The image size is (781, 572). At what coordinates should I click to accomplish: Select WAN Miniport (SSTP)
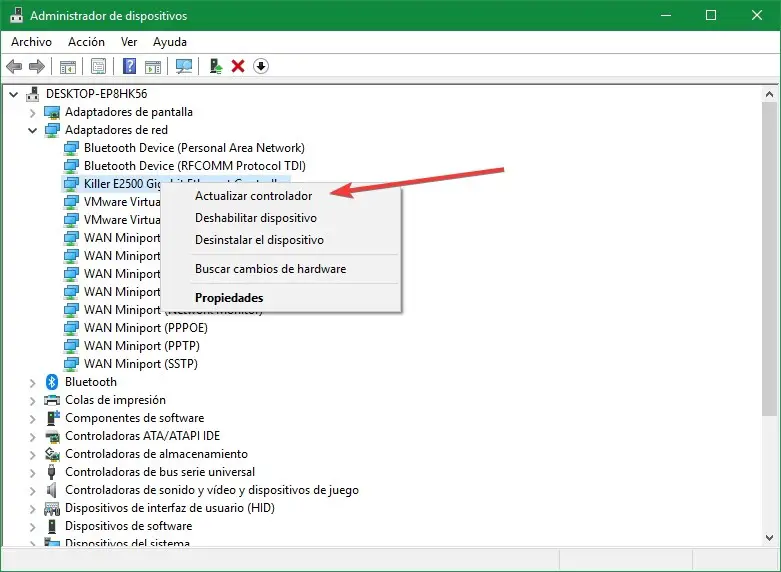click(140, 364)
